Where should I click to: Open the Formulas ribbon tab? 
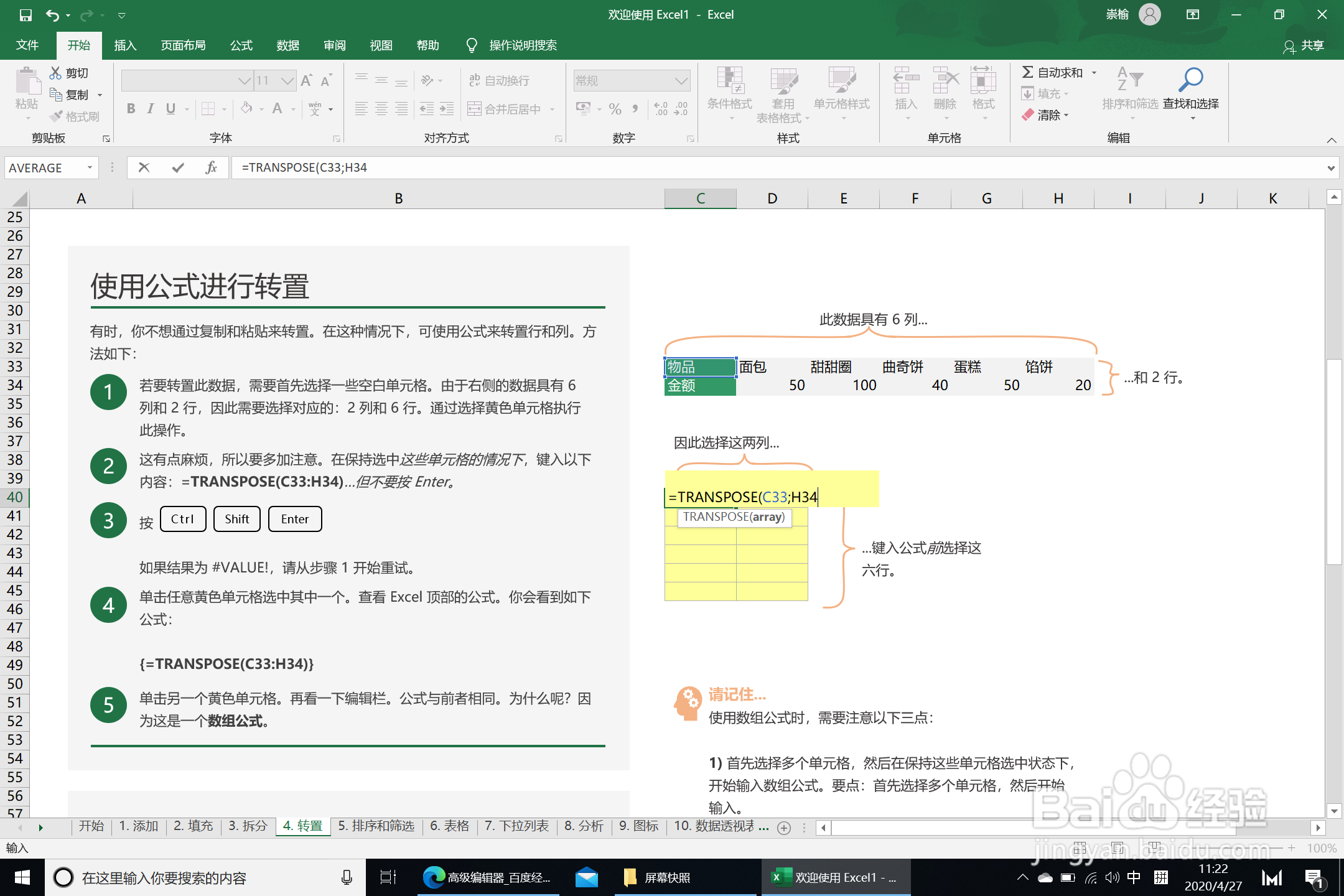pyautogui.click(x=241, y=45)
